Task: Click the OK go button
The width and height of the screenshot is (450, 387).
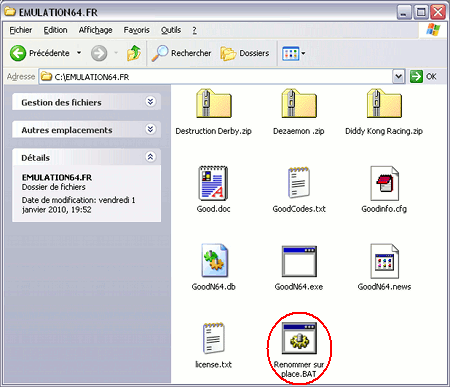Action: point(423,77)
